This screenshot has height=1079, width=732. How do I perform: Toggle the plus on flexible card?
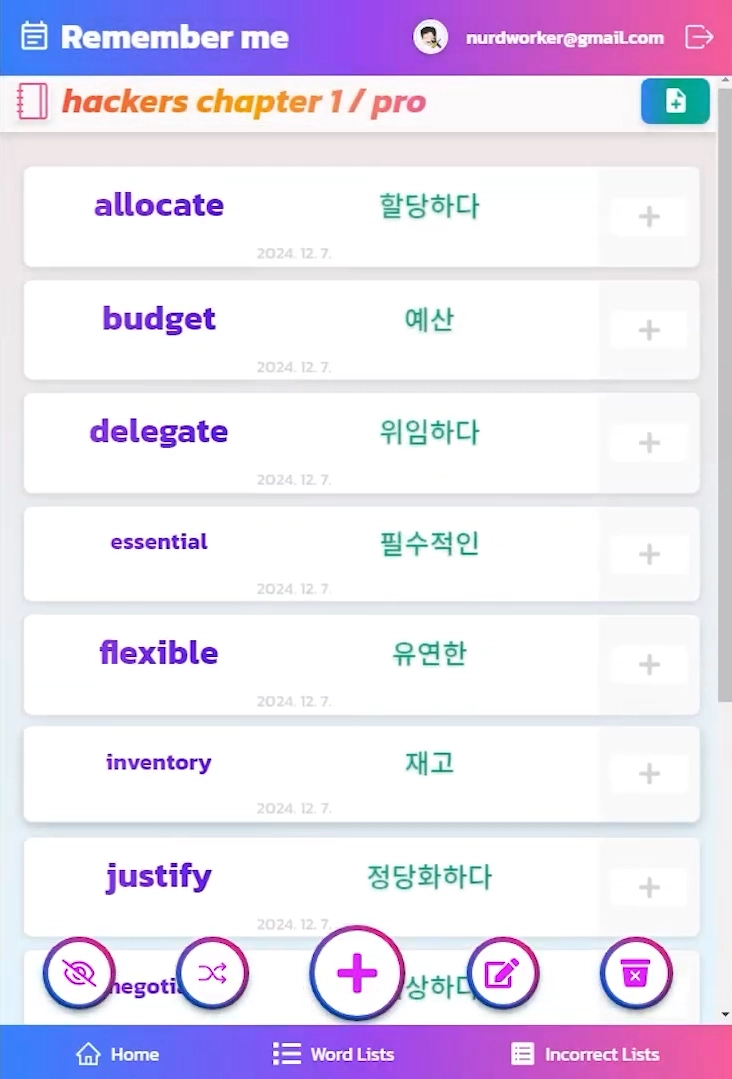(649, 664)
